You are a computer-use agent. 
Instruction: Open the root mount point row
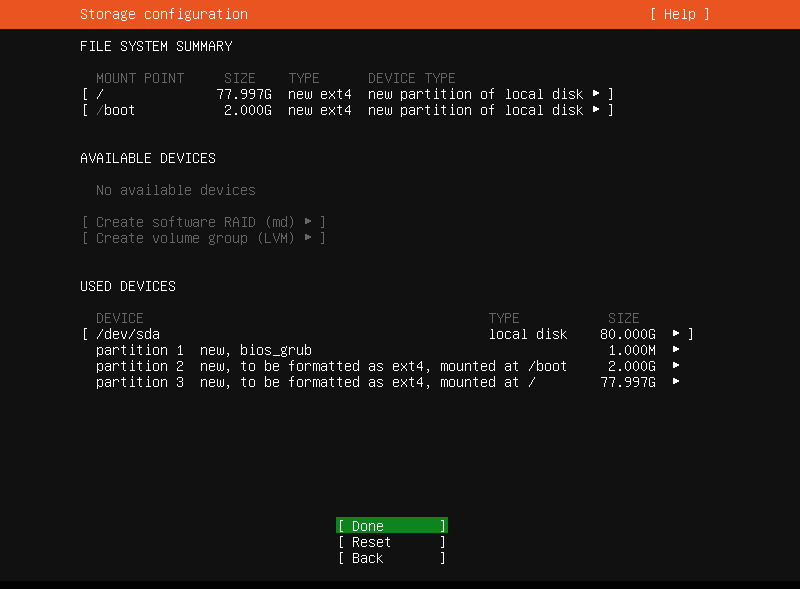(347, 94)
